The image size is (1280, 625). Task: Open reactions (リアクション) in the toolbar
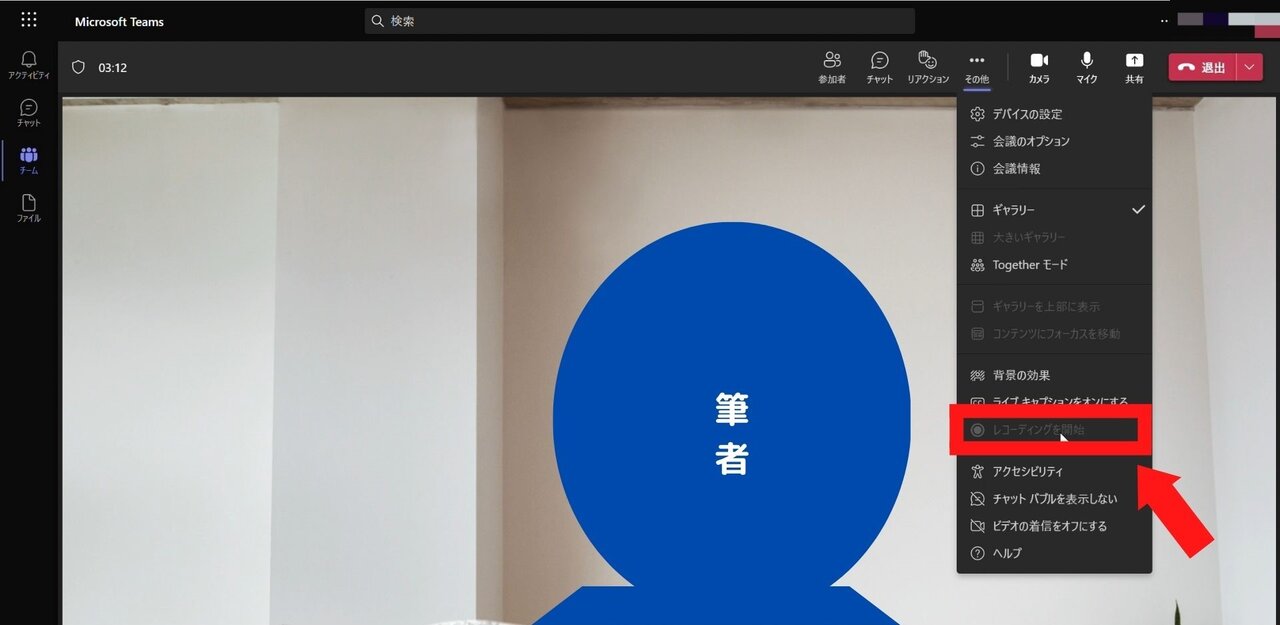tap(928, 68)
